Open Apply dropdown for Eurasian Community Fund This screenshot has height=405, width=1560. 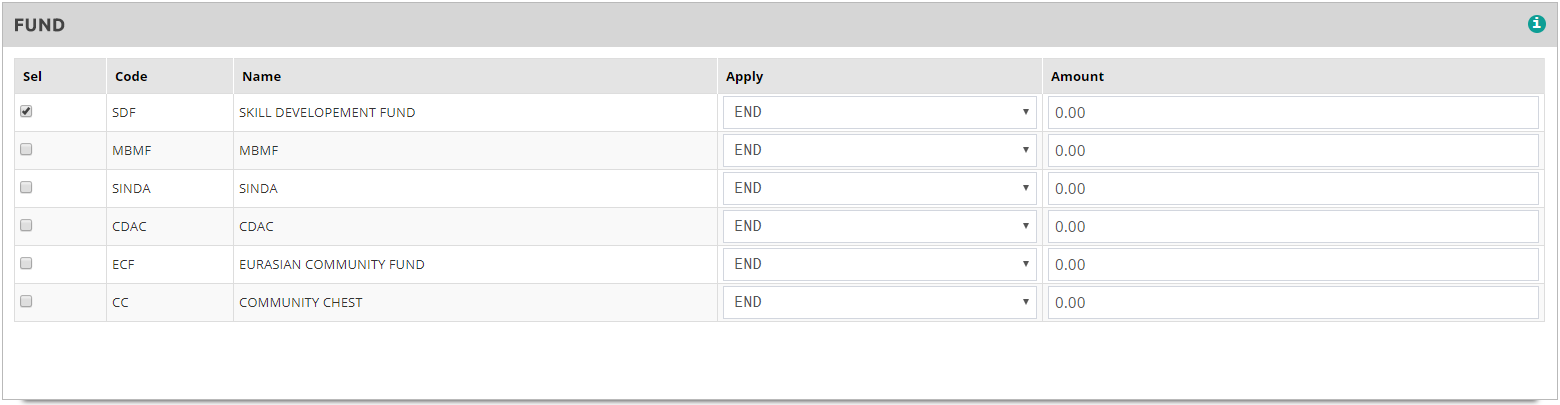879,265
